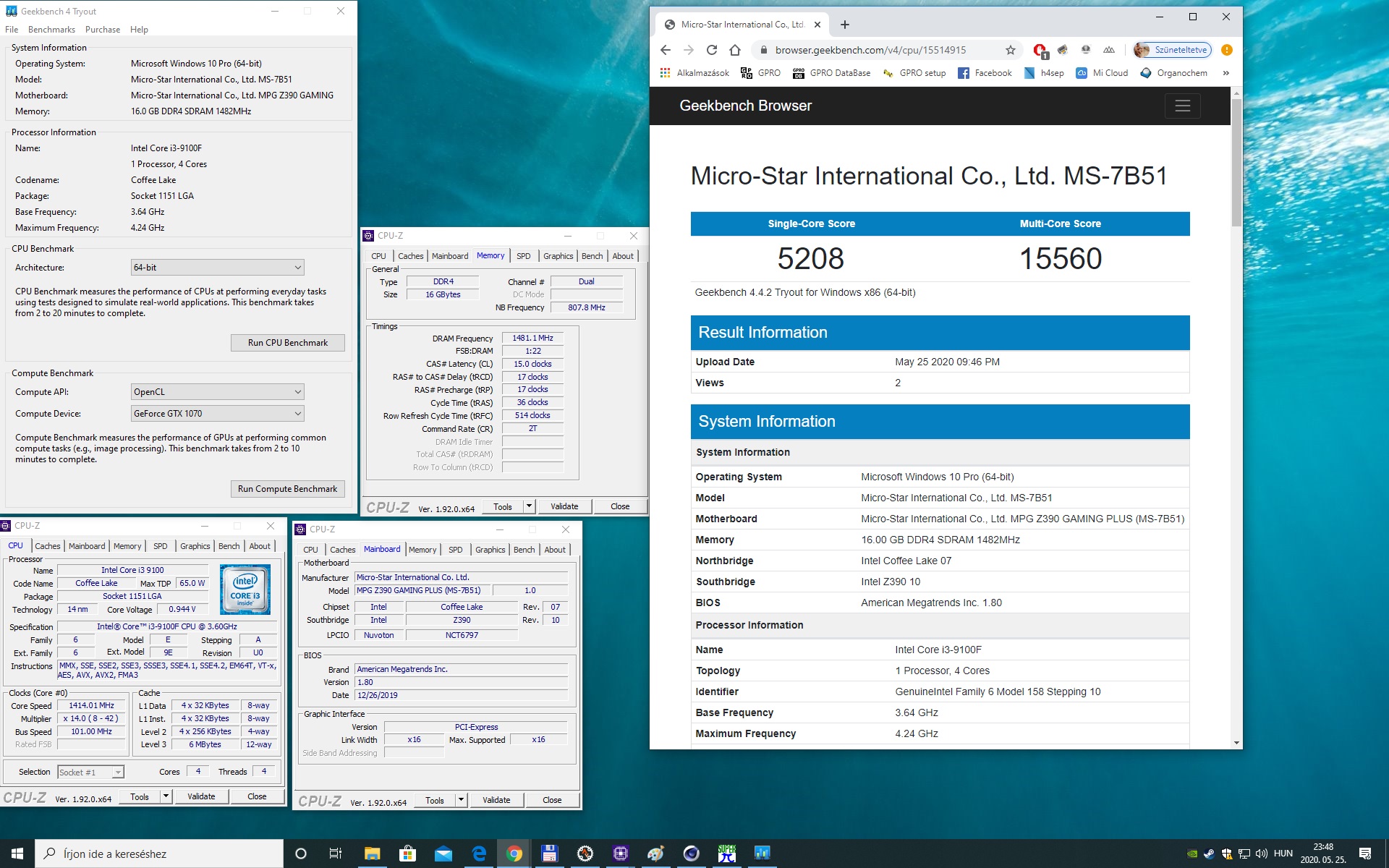Viewport: 1389px width, 868px height.
Task: Open the Facebook bookmark
Action: pos(985,73)
